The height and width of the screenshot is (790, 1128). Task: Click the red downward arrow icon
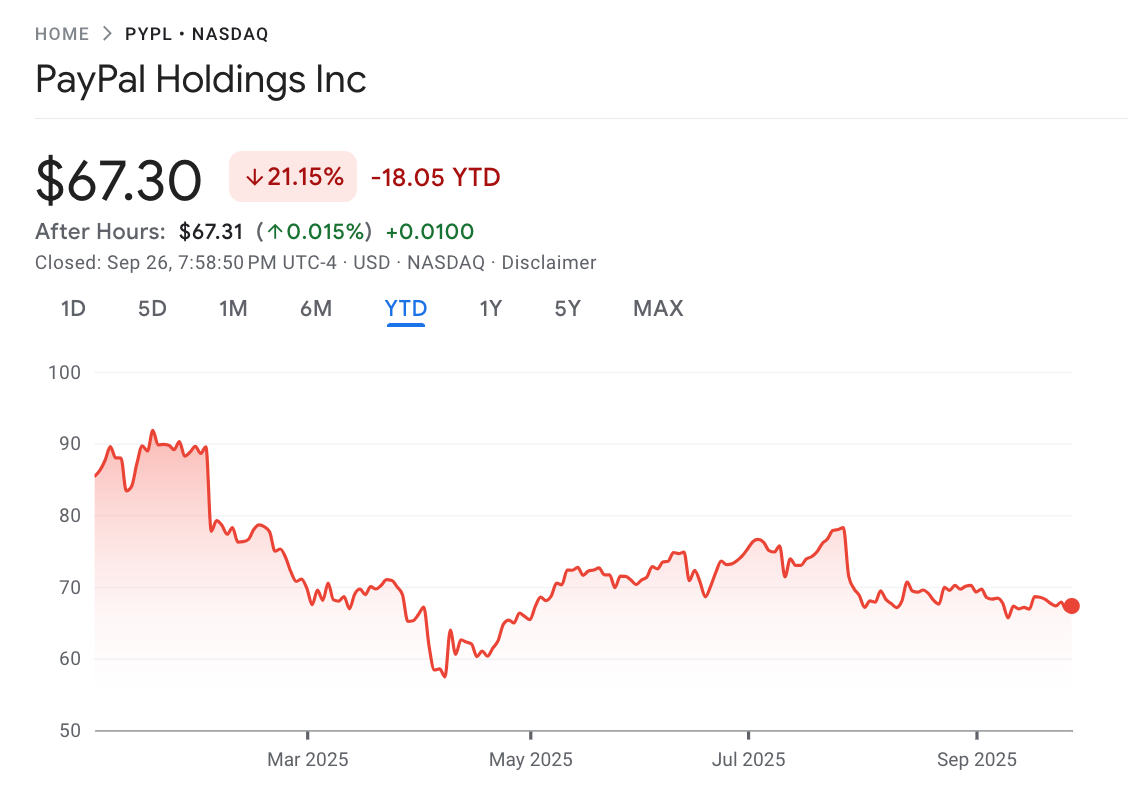[252, 176]
